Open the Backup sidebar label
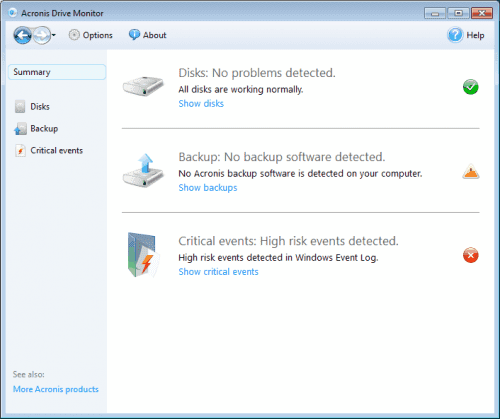 pos(44,129)
